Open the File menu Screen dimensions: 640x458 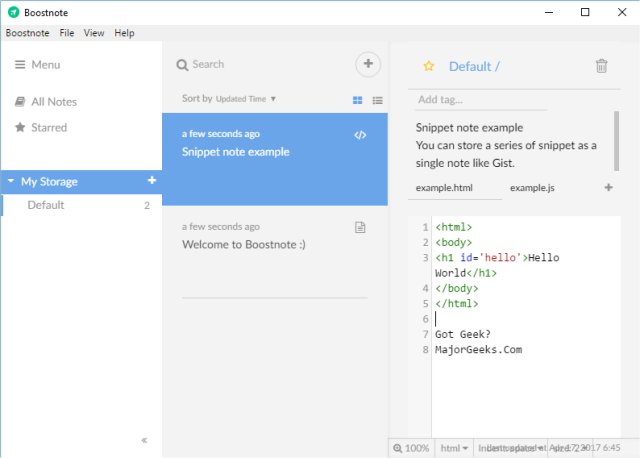tap(67, 33)
